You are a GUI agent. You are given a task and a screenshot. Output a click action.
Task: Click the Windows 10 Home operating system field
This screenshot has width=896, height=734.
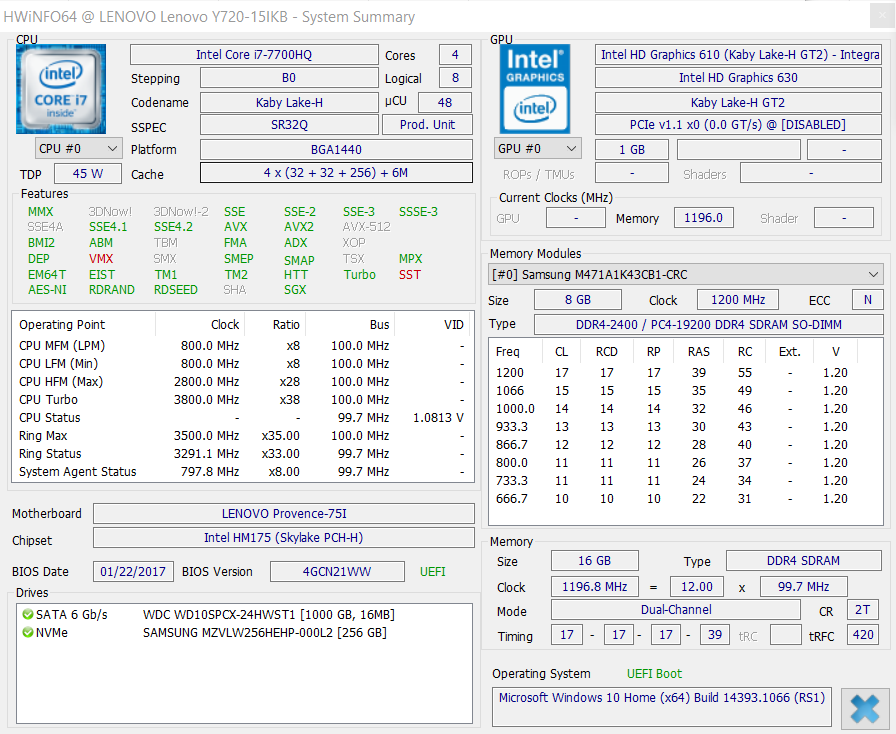coord(662,707)
